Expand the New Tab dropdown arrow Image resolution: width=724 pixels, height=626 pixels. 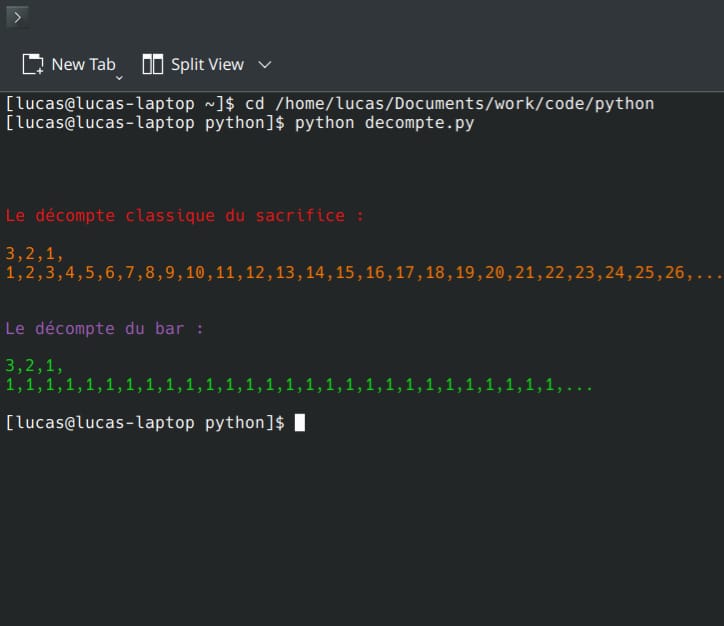pyautogui.click(x=119, y=76)
